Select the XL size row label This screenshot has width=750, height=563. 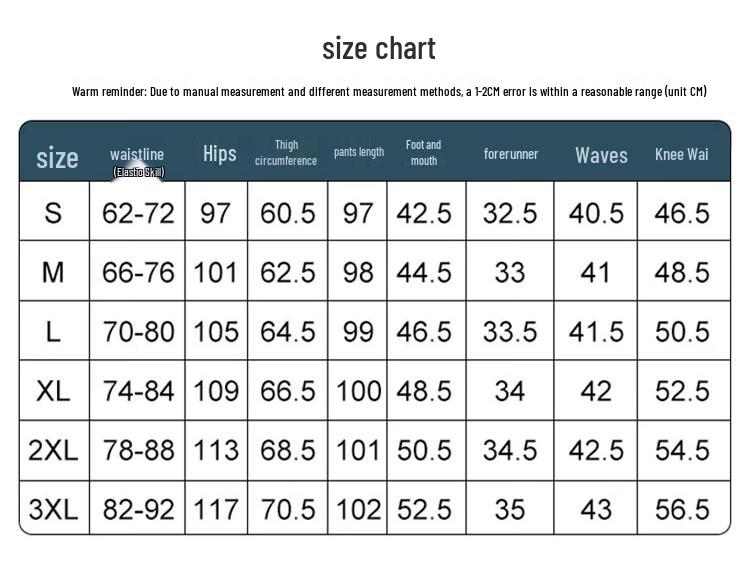pyautogui.click(x=53, y=391)
